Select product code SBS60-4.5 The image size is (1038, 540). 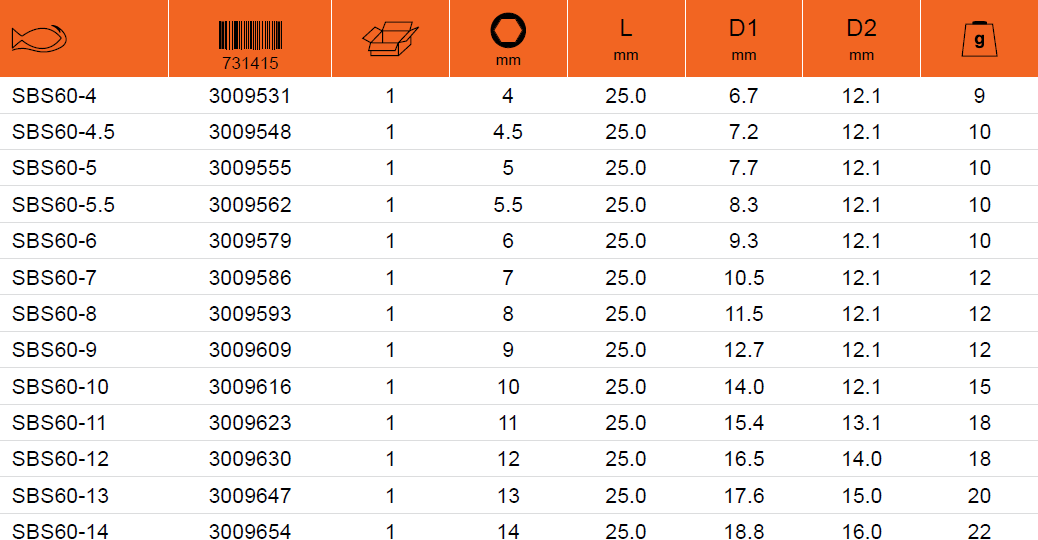[64, 132]
